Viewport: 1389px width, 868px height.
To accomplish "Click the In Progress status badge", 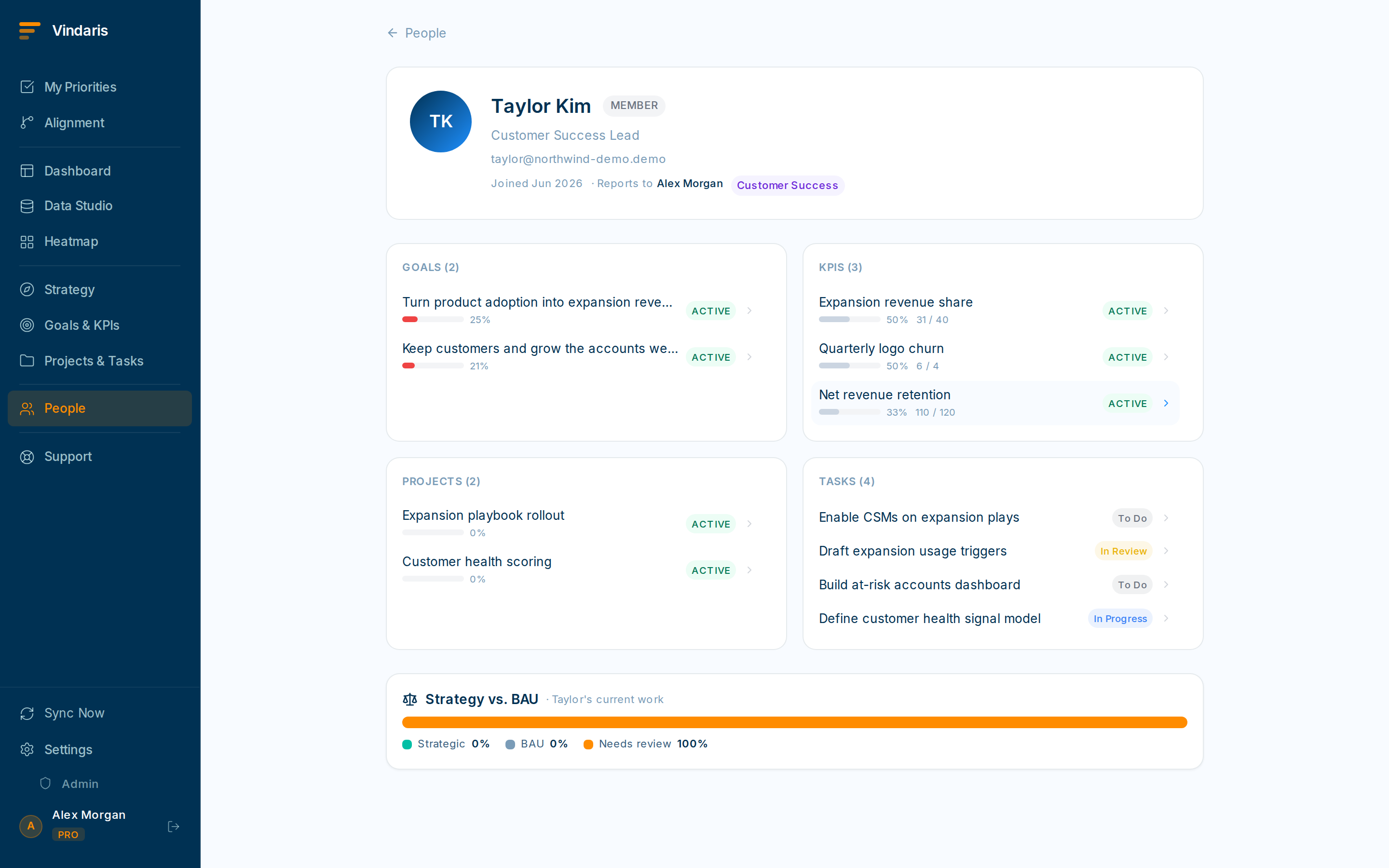I will click(1120, 618).
